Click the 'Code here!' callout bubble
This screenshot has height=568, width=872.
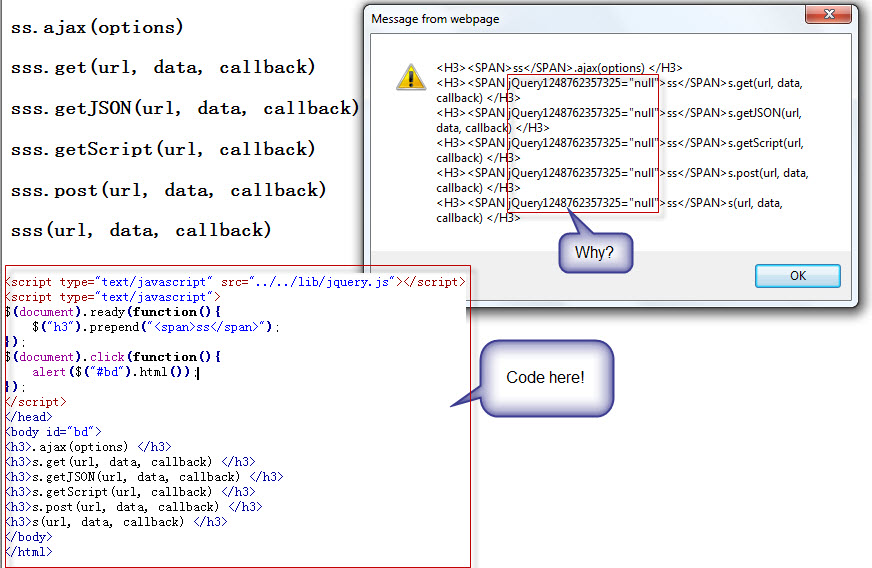[x=545, y=377]
